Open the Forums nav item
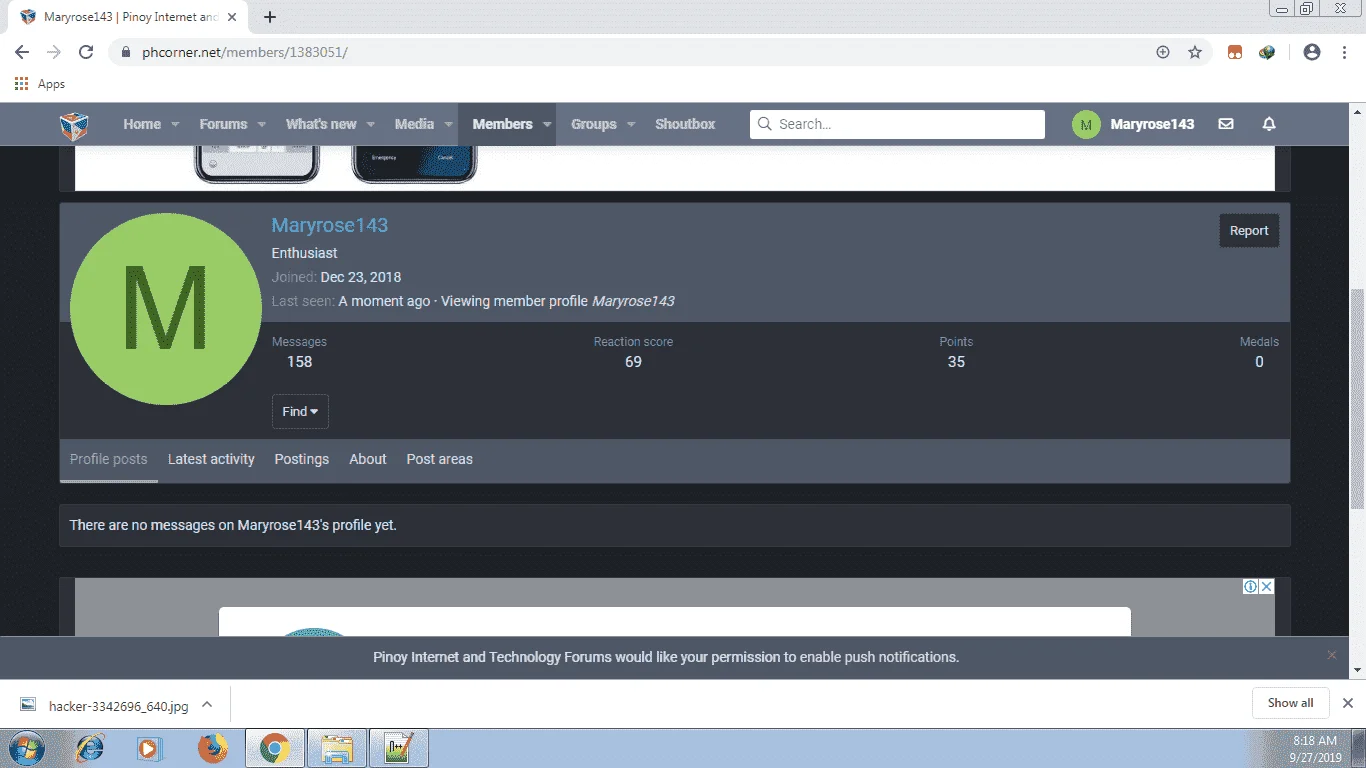Screen dimensions: 1366x768 point(223,124)
